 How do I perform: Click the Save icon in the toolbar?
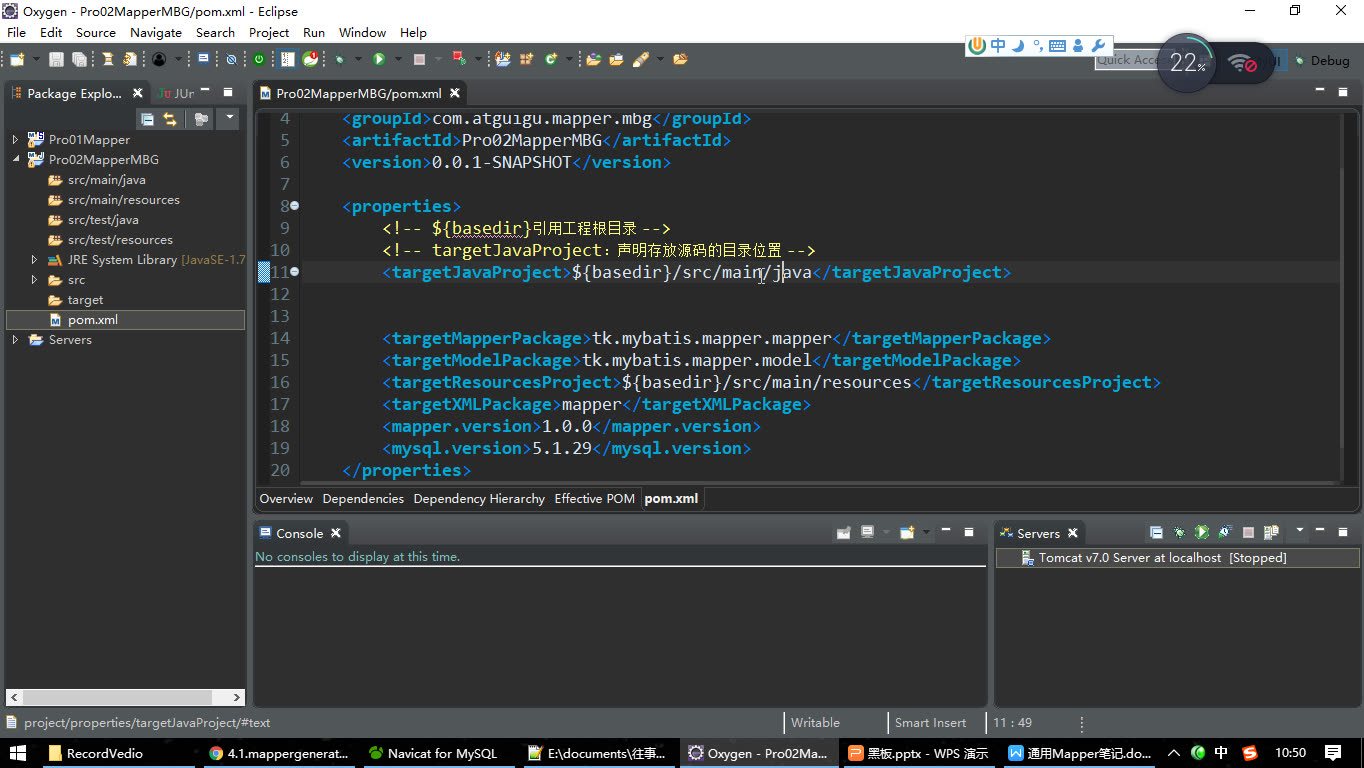coord(56,60)
